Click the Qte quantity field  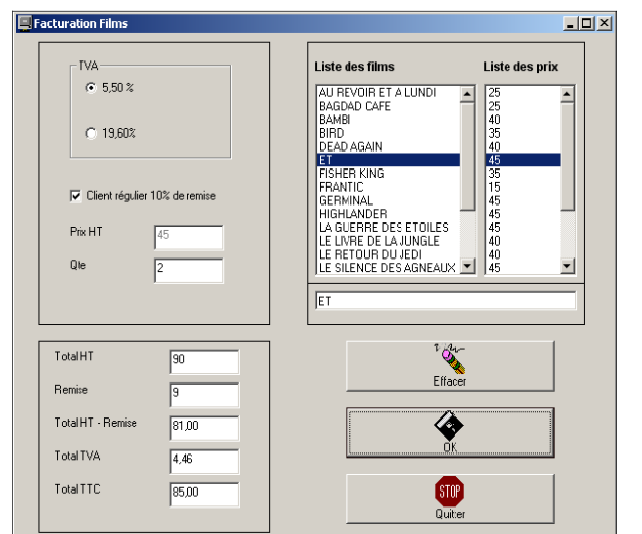[x=189, y=270]
